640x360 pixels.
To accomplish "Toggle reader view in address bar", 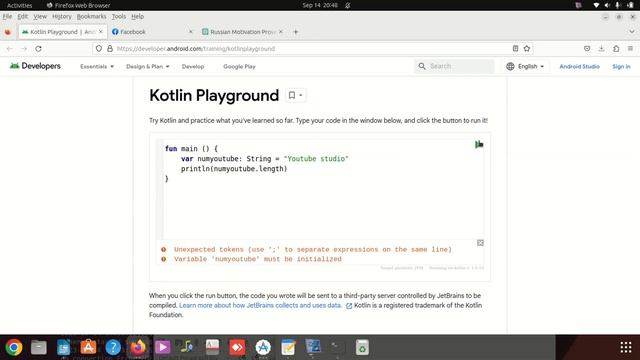I will click(x=516, y=49).
